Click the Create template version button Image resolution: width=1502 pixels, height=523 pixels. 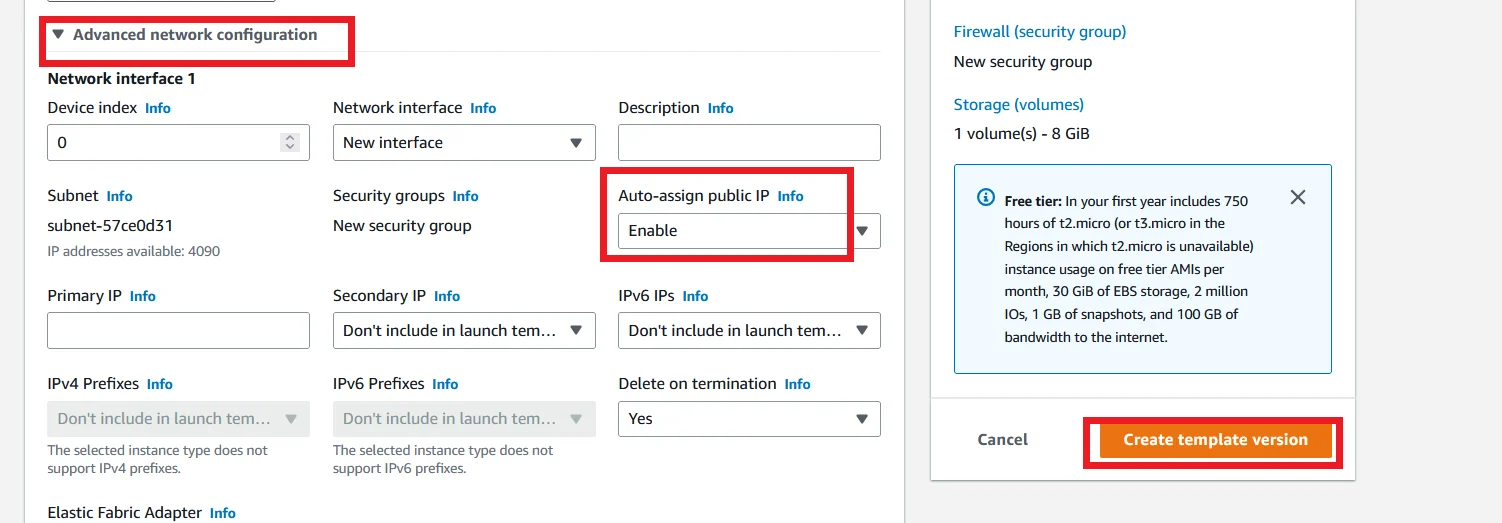tap(1215, 440)
